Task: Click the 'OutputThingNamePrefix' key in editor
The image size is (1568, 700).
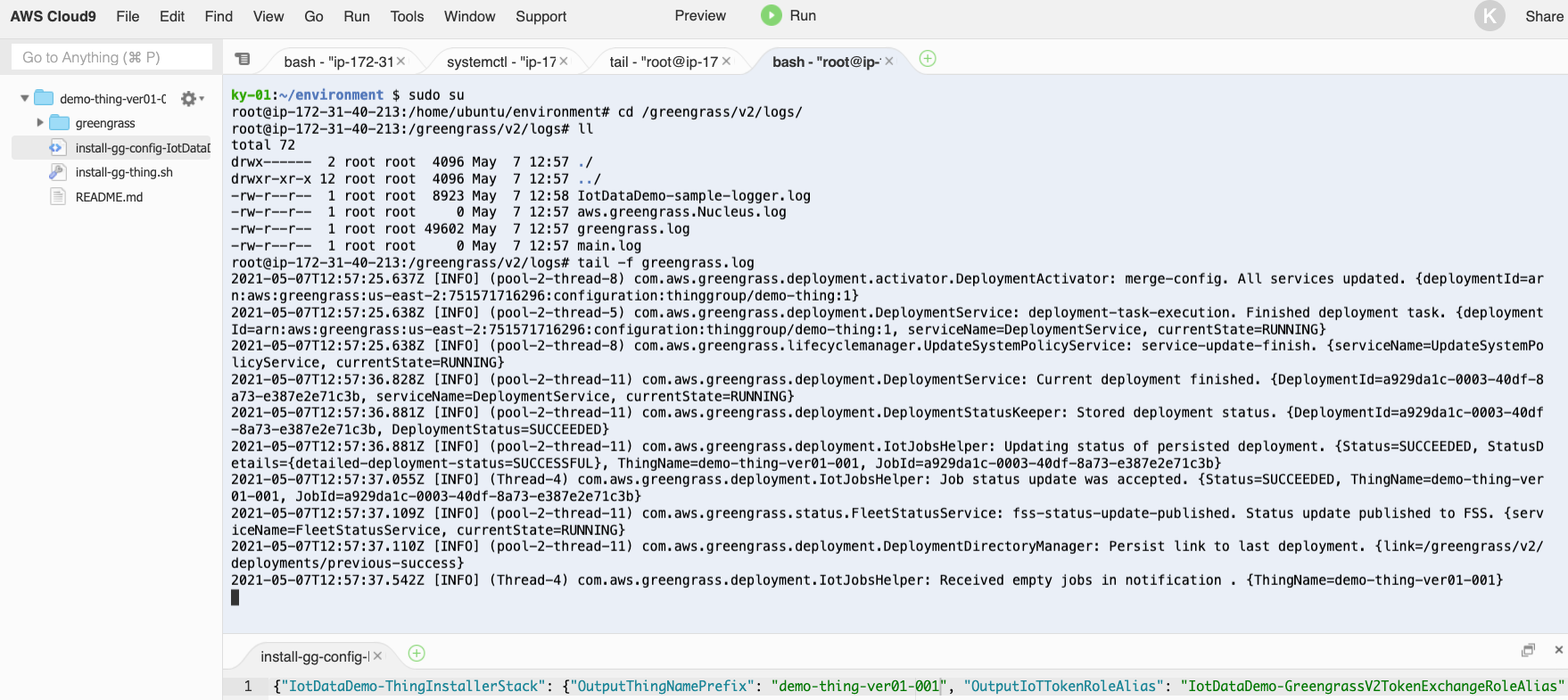Action: pyautogui.click(x=663, y=686)
